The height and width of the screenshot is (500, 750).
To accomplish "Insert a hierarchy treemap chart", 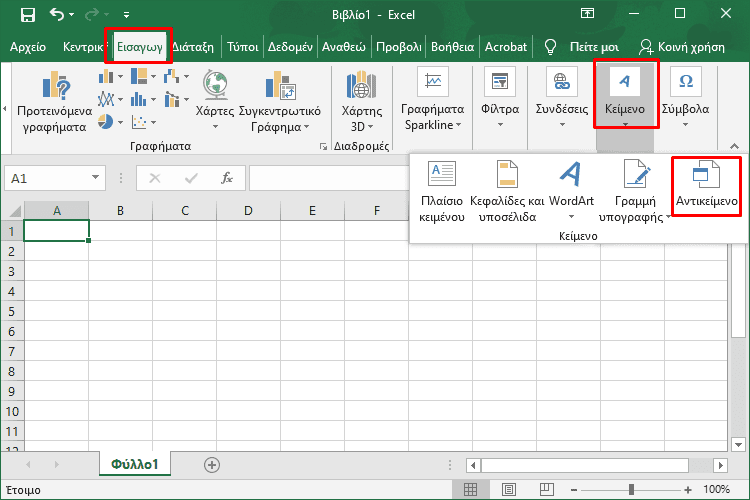I will point(143,76).
